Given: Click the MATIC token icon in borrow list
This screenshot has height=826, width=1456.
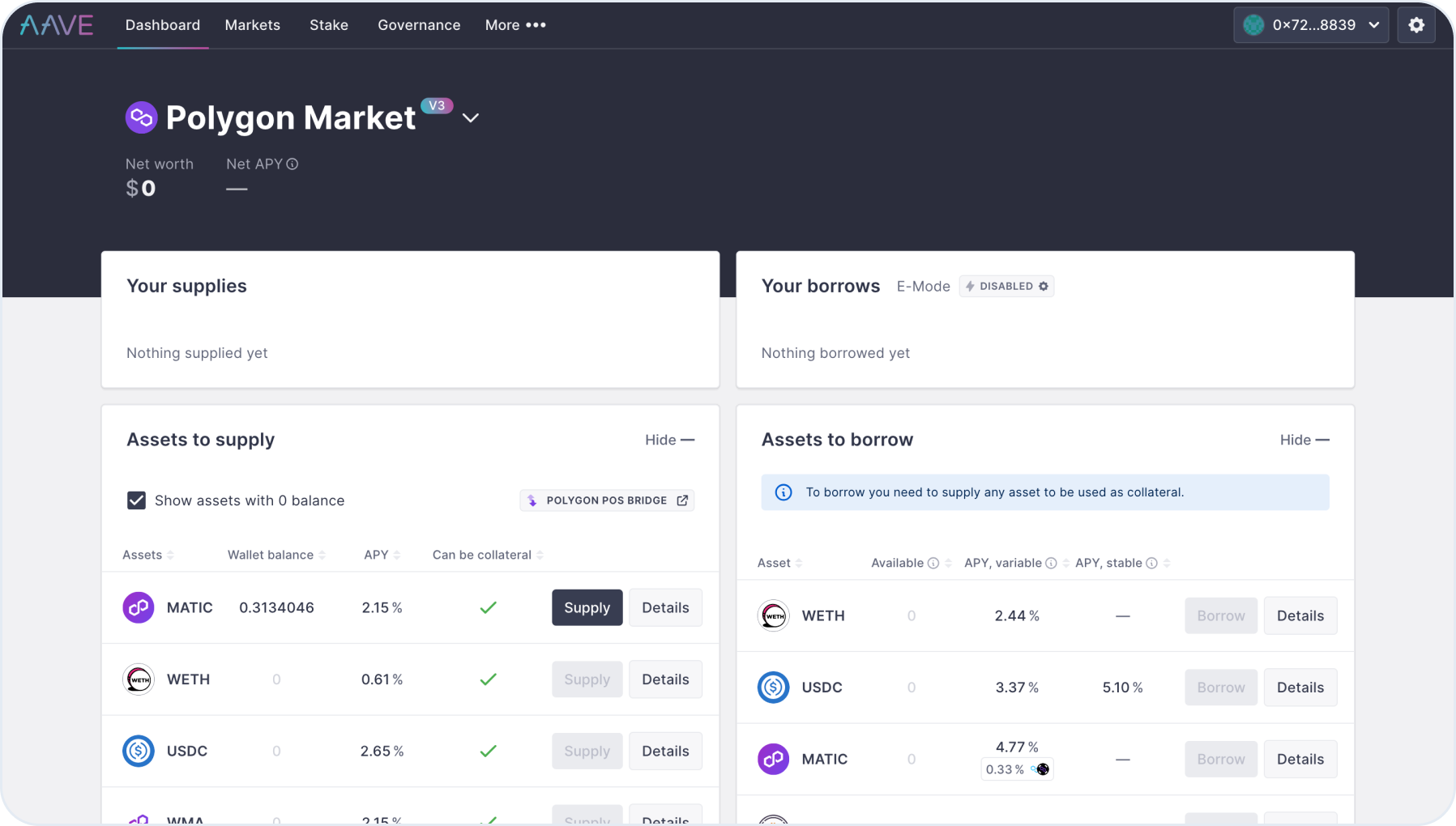Looking at the screenshot, I should [774, 759].
